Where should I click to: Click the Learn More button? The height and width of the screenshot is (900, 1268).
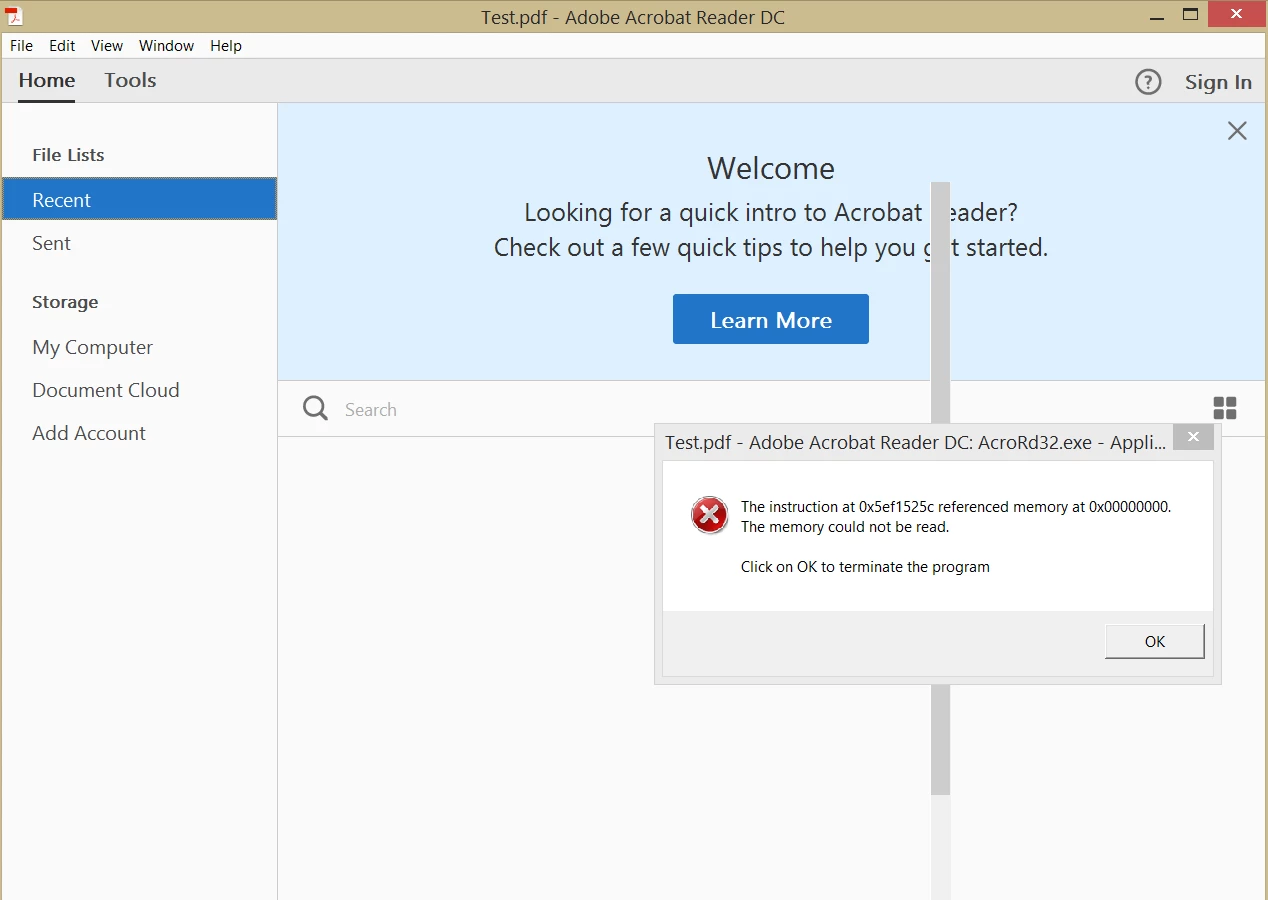(770, 319)
